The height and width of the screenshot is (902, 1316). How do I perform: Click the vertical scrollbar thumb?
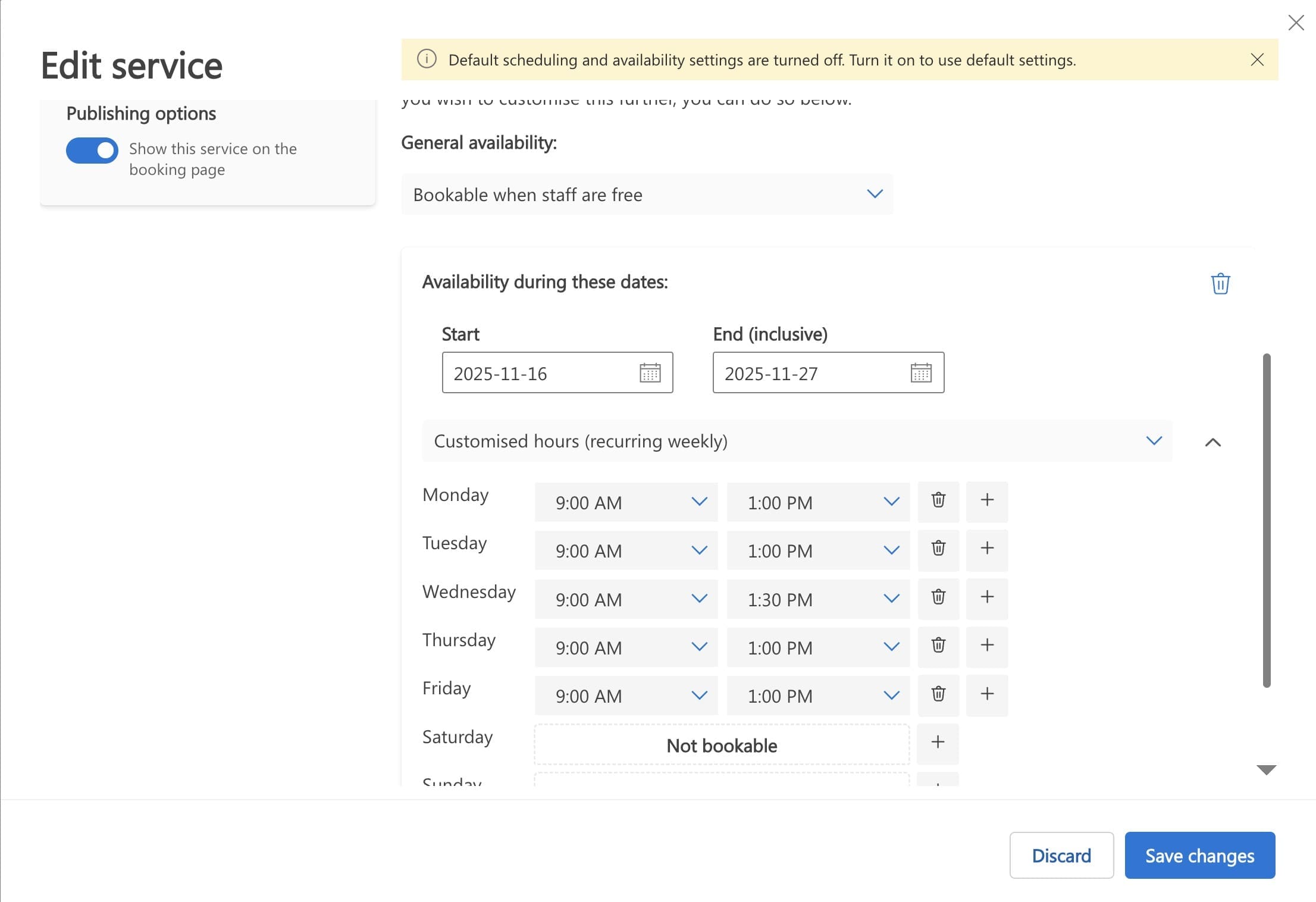click(1267, 521)
